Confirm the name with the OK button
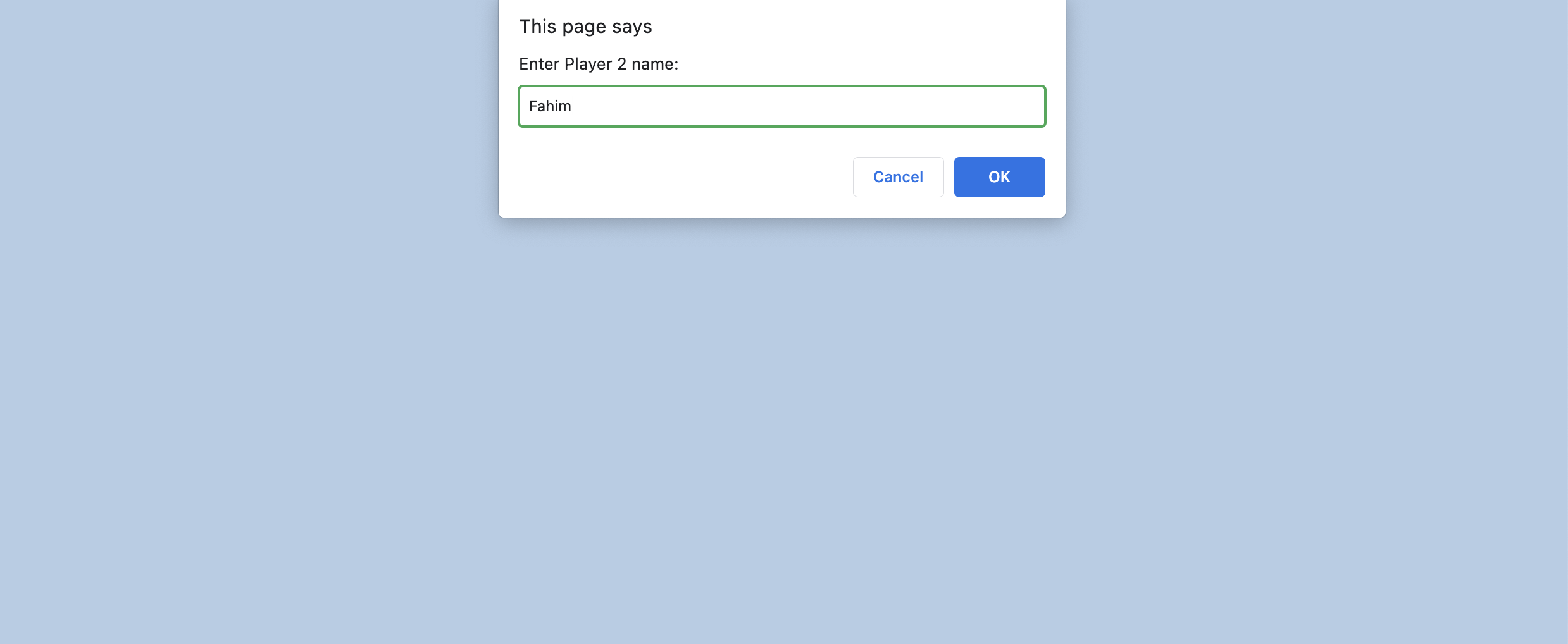The width and height of the screenshot is (1568, 644). tap(999, 177)
